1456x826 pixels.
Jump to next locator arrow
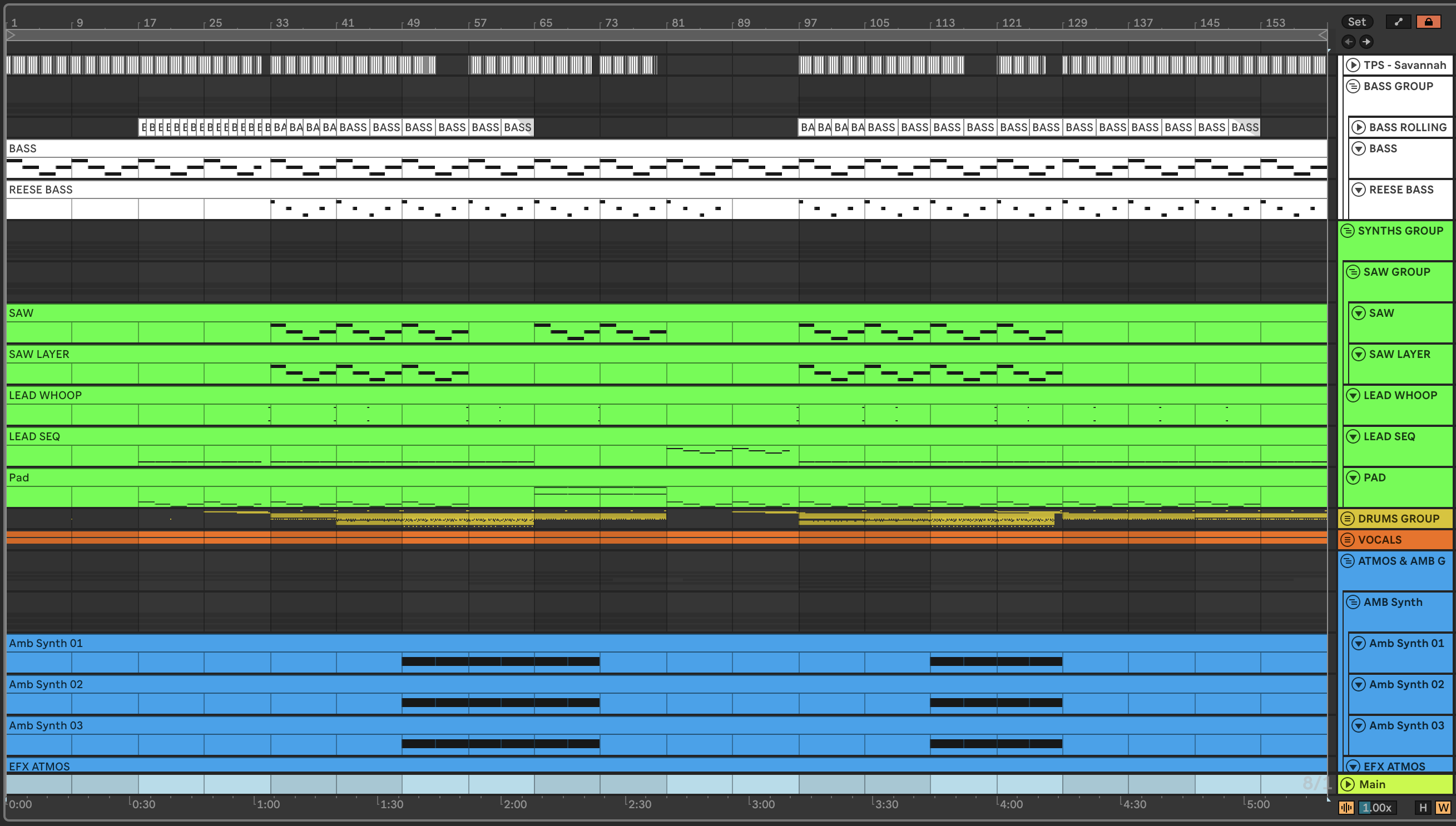tap(1366, 42)
